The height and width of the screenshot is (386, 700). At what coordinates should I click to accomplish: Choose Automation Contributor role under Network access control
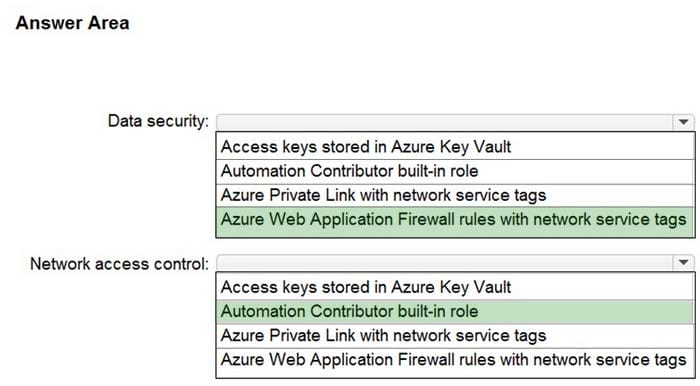pos(455,311)
